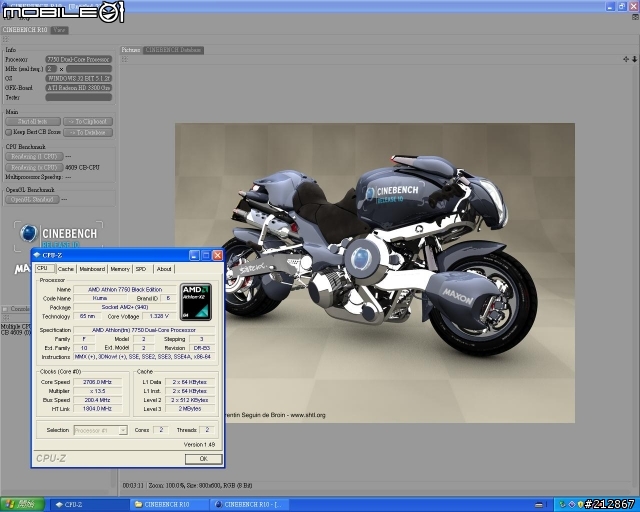Close the CPU-Z window
The image size is (640, 512).
tap(218, 256)
